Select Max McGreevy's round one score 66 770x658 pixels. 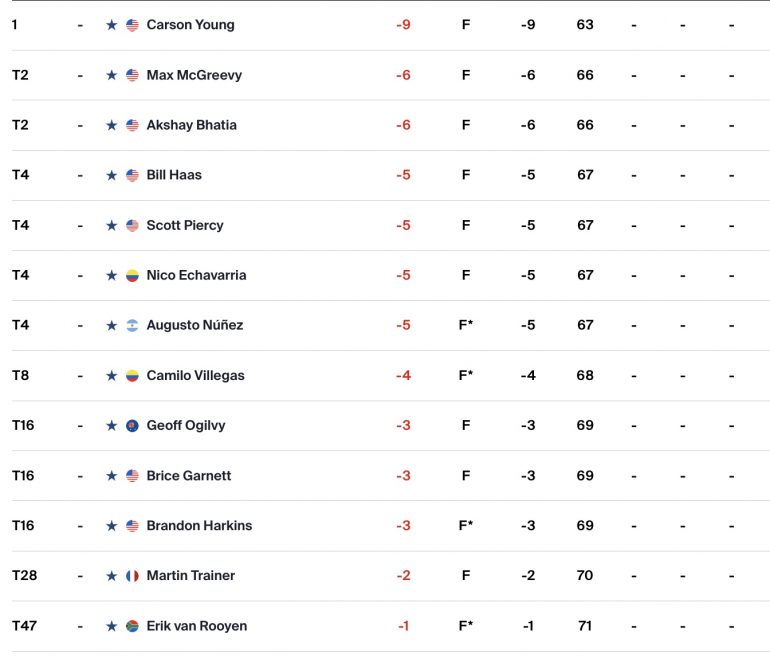[x=585, y=75]
